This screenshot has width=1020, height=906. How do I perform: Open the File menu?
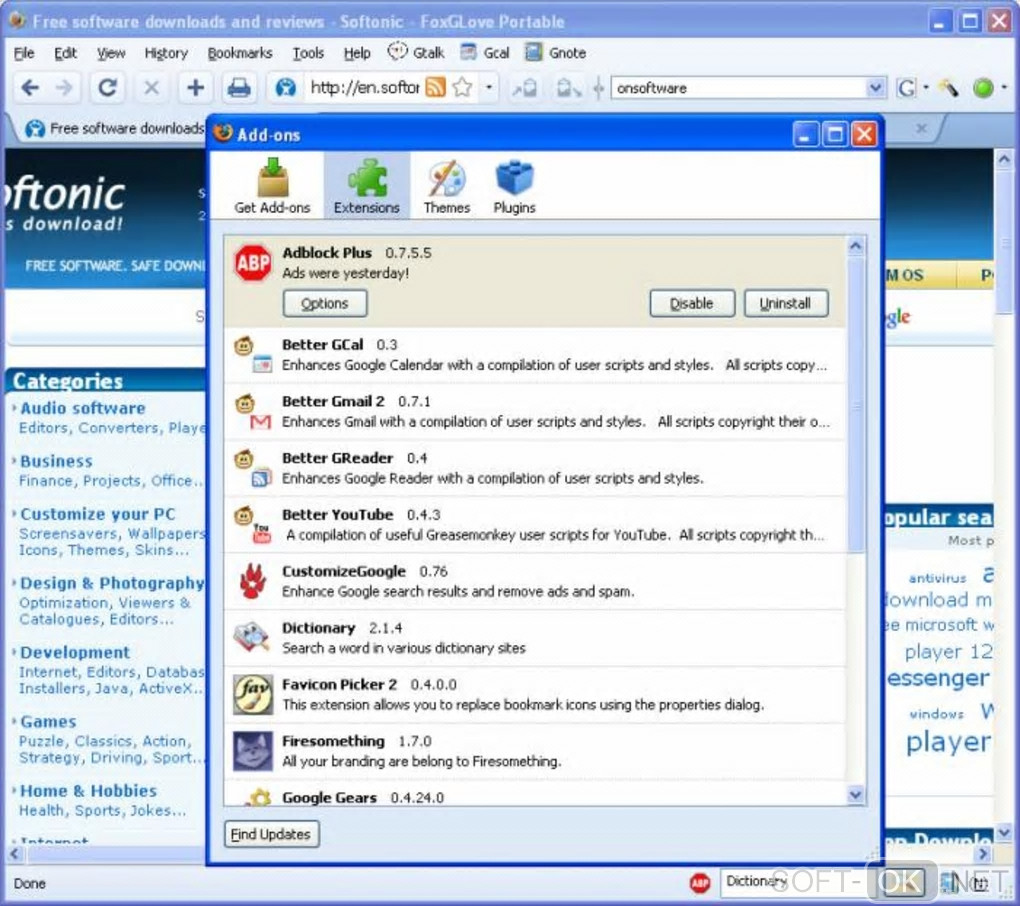pyautogui.click(x=24, y=53)
